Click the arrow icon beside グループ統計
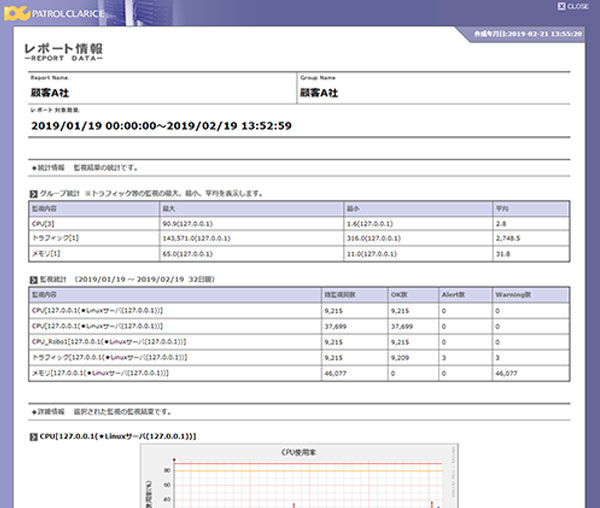This screenshot has height=508, width=600. click(x=33, y=194)
